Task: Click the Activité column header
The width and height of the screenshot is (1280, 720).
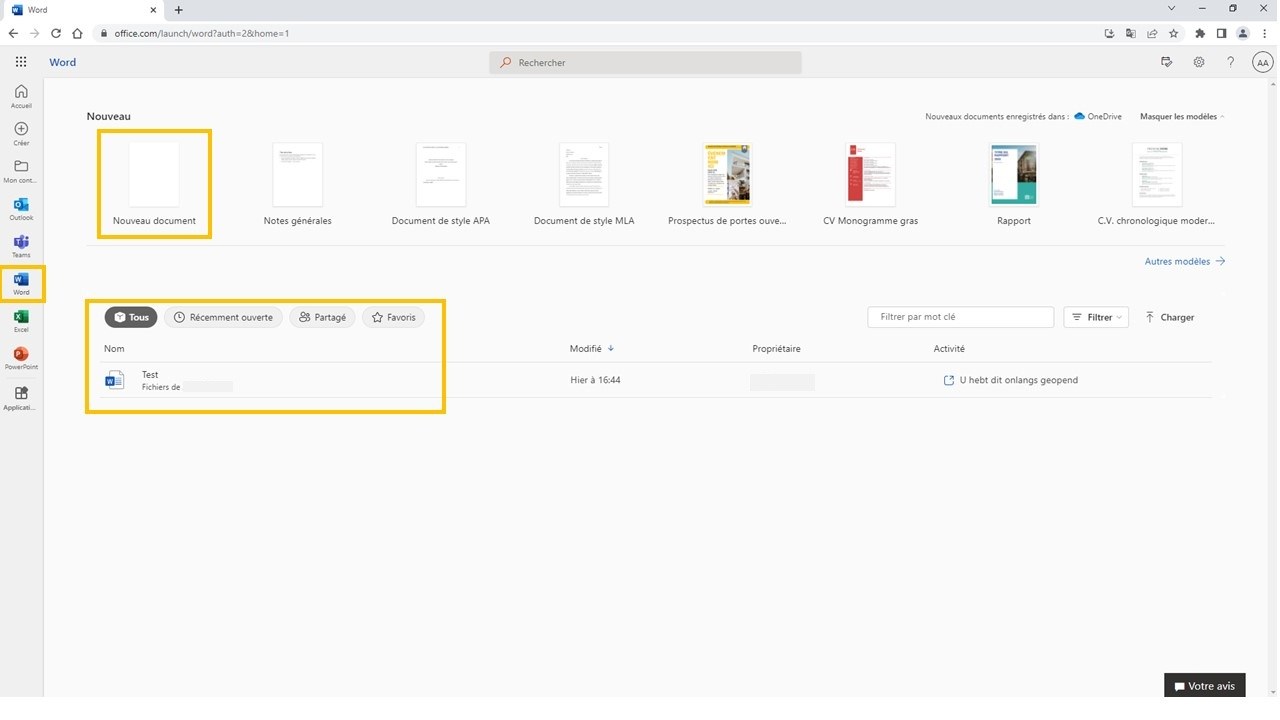Action: pos(949,349)
